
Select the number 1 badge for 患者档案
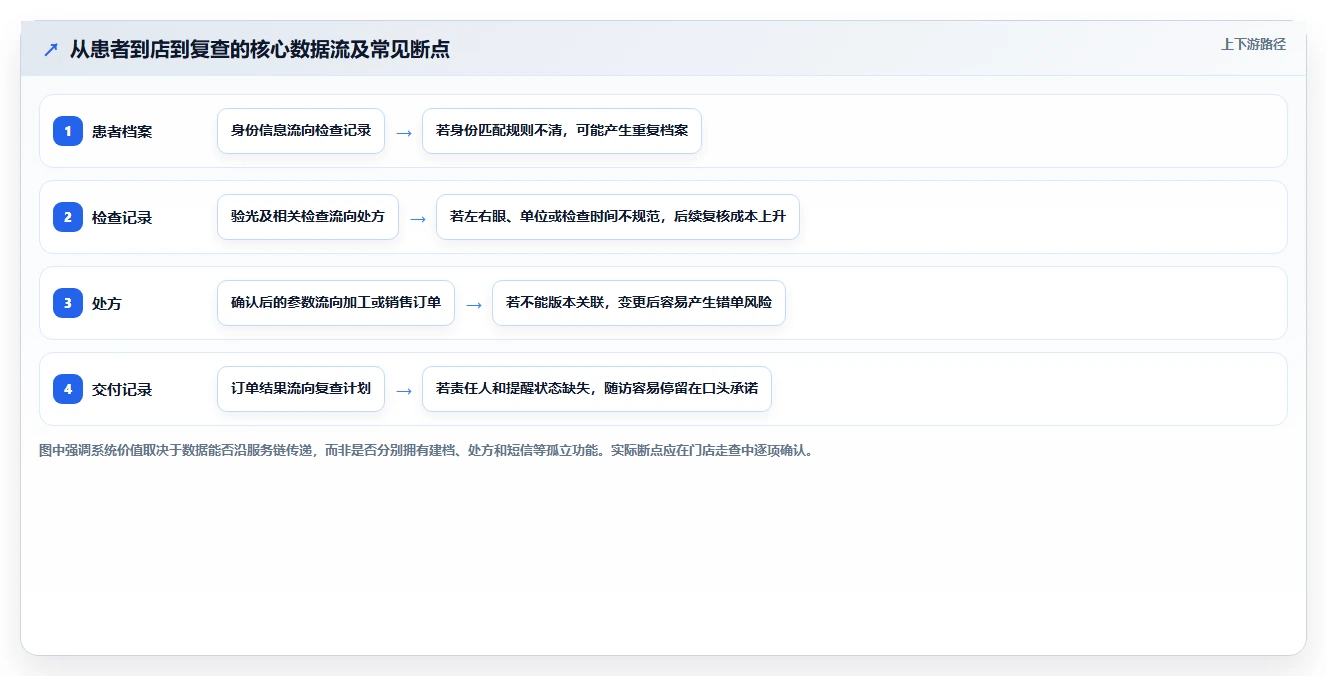[x=68, y=131]
